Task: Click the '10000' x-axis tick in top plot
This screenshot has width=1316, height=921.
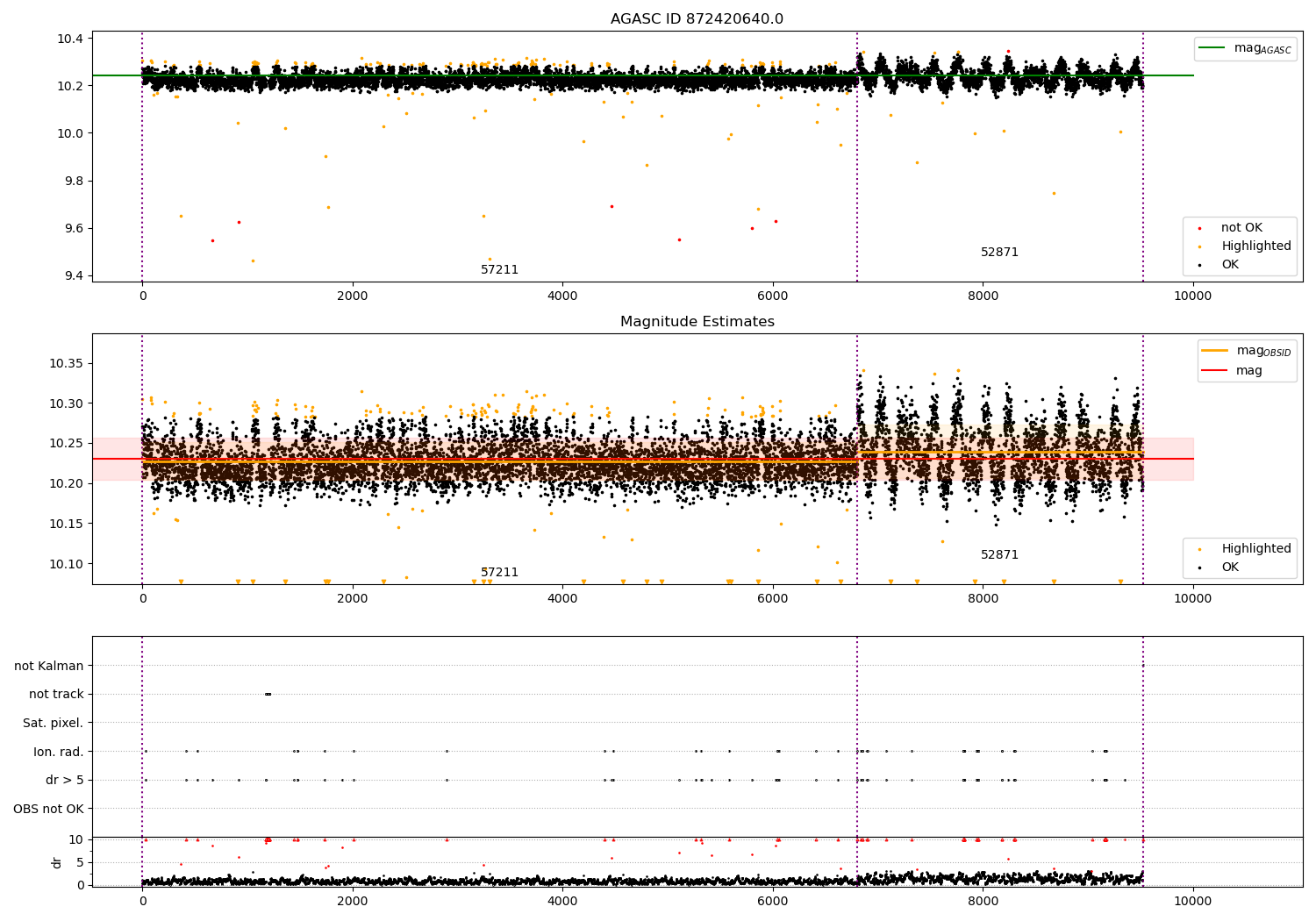Action: (1193, 296)
